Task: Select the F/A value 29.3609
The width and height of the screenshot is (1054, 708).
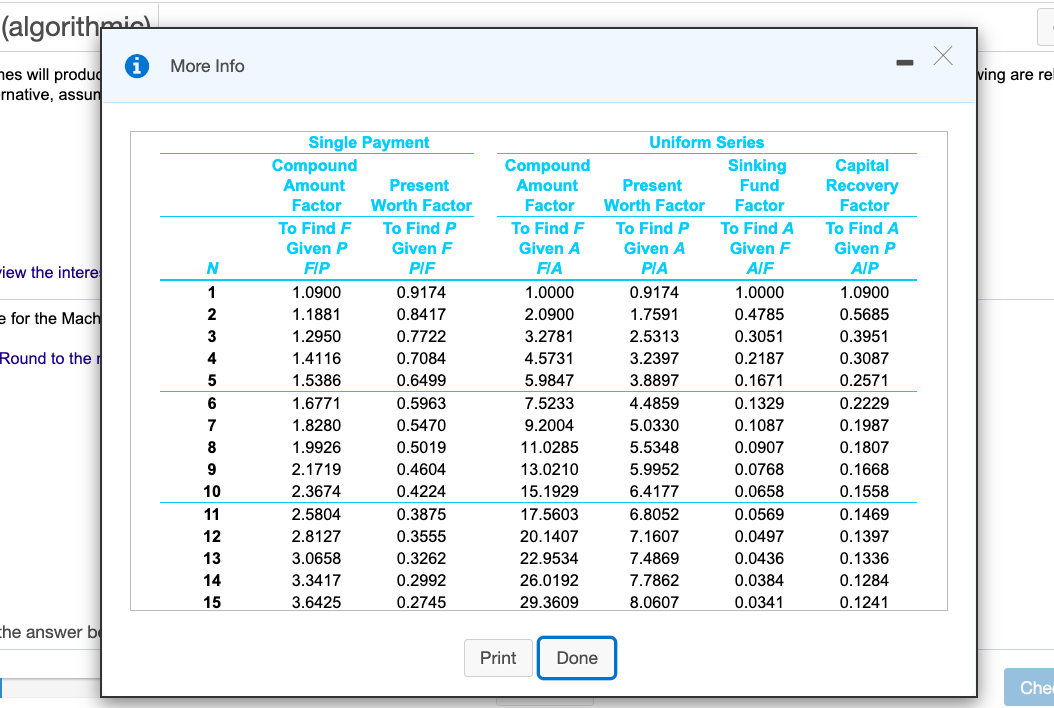Action: click(x=549, y=602)
